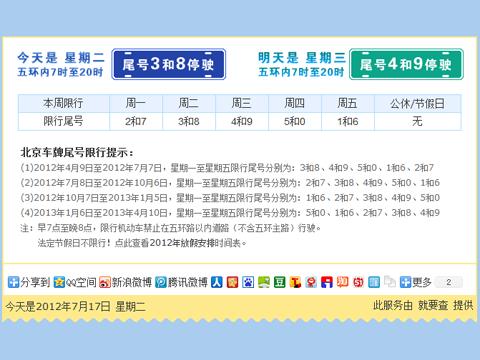Viewport: 480px width, 360px height.
Task: Click rule (1) line starting 2012年4月9日
Action: tap(227, 168)
